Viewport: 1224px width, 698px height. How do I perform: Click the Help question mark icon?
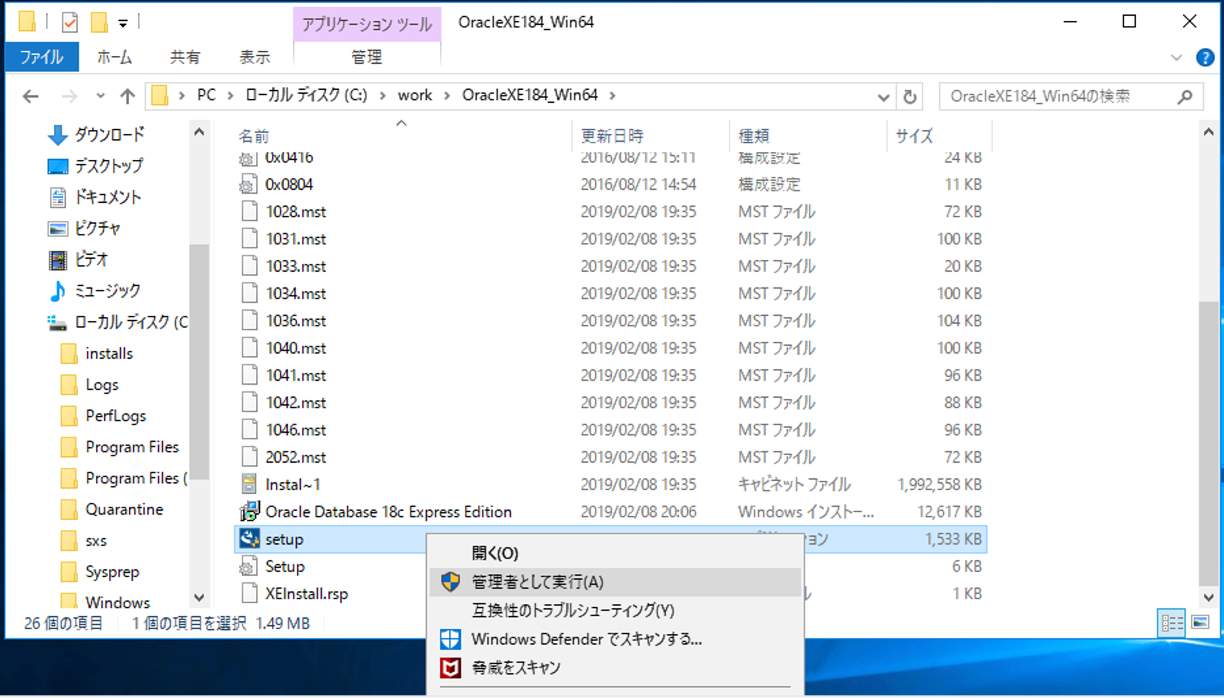pyautogui.click(x=1205, y=58)
